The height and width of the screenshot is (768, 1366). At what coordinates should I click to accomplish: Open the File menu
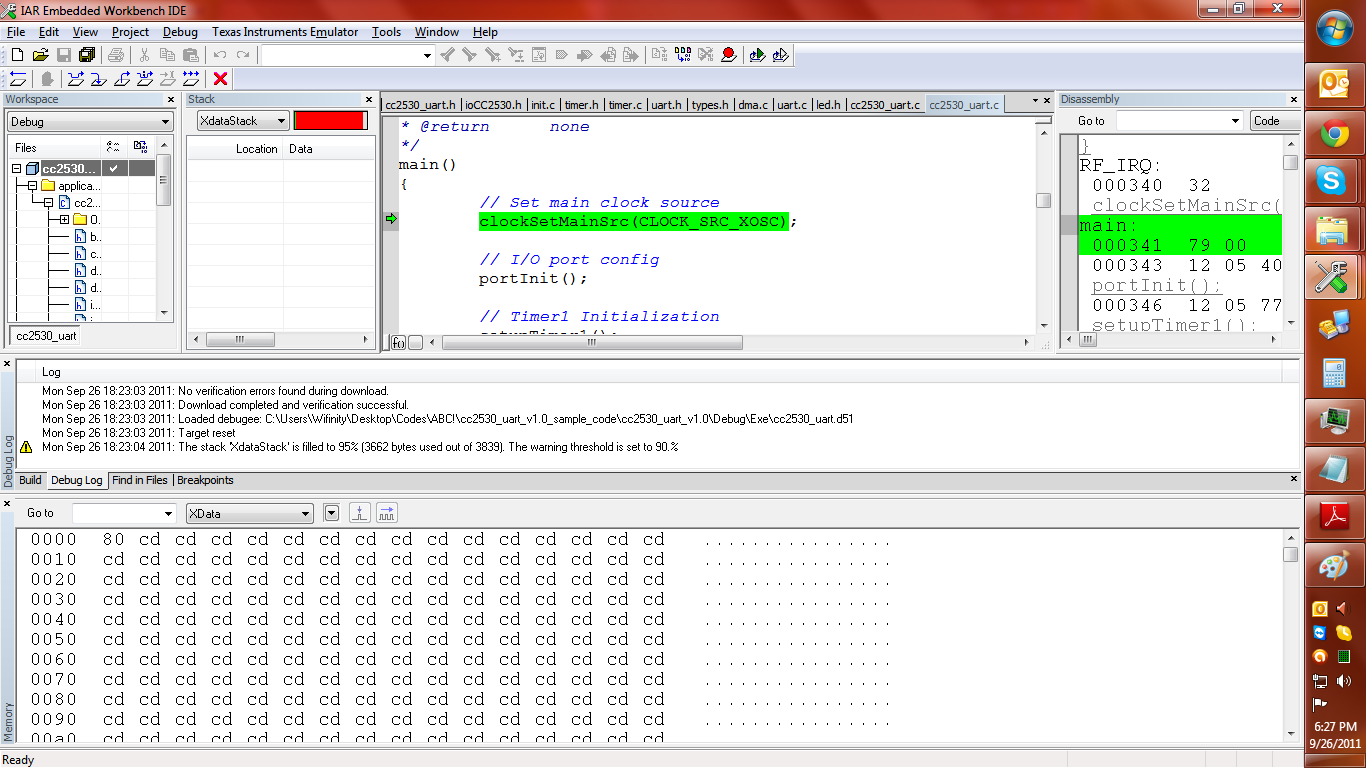point(16,32)
